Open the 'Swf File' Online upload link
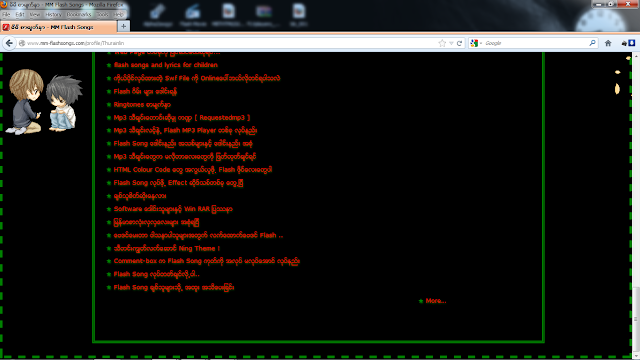Viewport: 640px width, 360px height. pyautogui.click(x=197, y=78)
